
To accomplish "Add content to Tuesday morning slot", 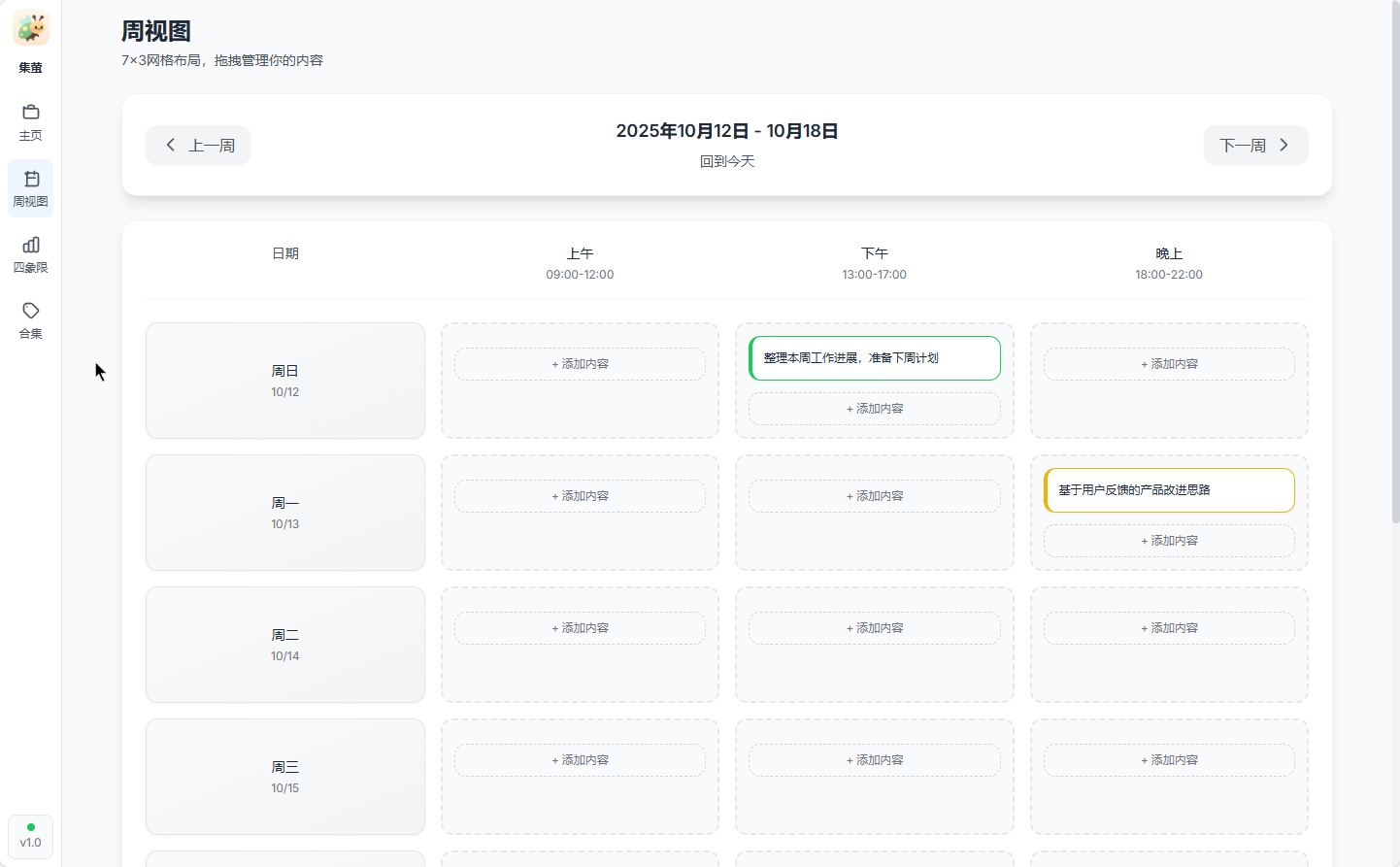I will pos(580,628).
